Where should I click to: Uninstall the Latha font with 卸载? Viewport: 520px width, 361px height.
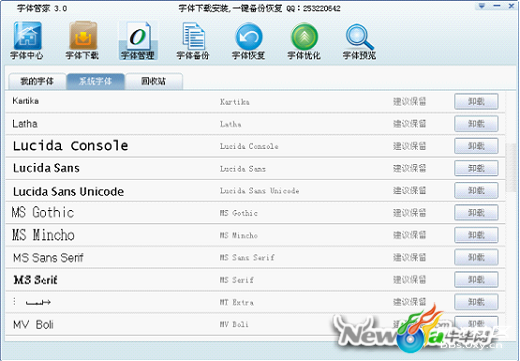[476, 124]
